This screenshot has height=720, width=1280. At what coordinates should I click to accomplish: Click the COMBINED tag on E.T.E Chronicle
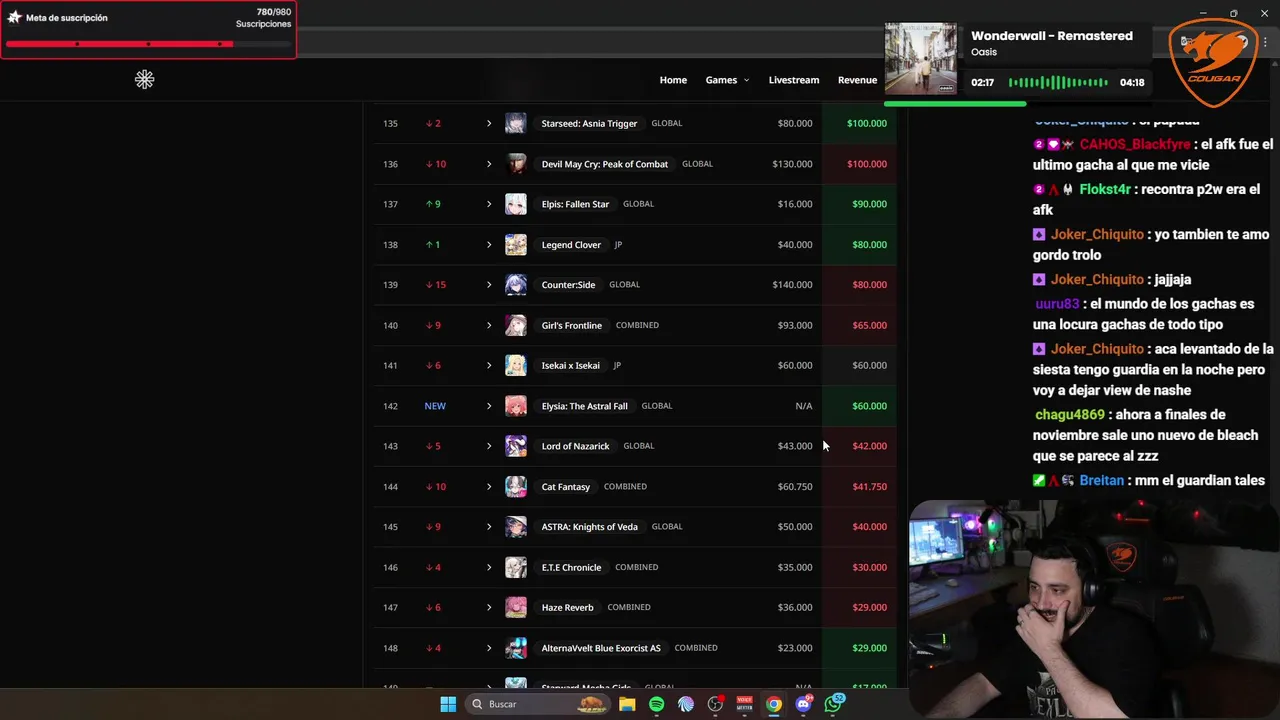click(637, 567)
